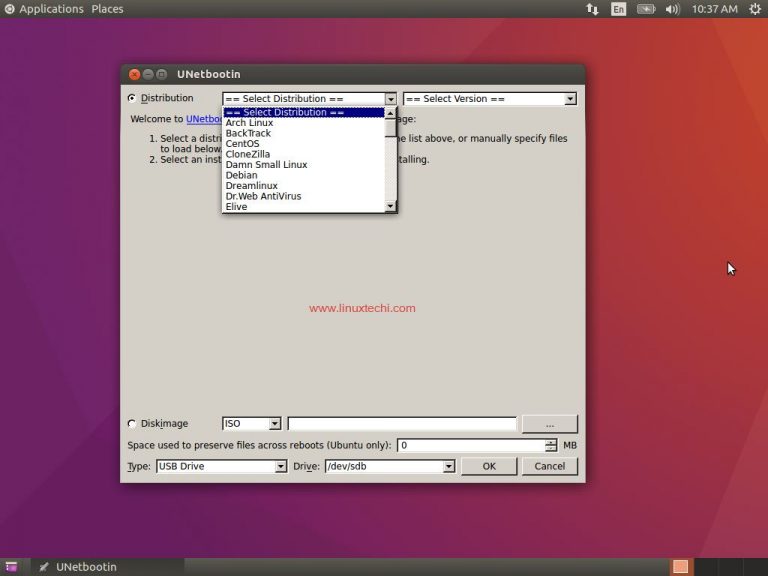Choose Damn Small Linux entry
Viewport: 768px width, 576px height.
(304, 165)
